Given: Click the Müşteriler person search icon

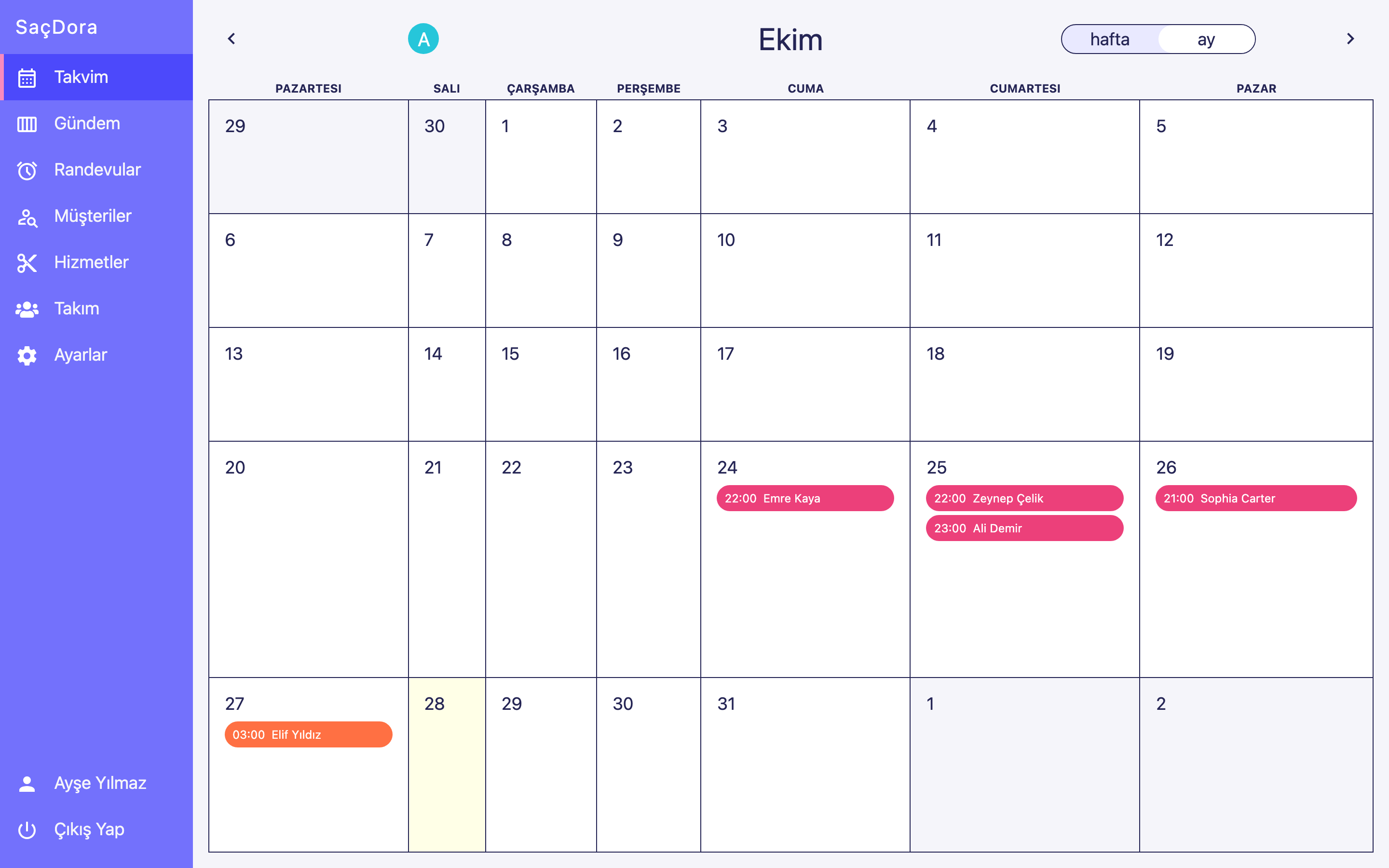Looking at the screenshot, I should tap(27, 217).
